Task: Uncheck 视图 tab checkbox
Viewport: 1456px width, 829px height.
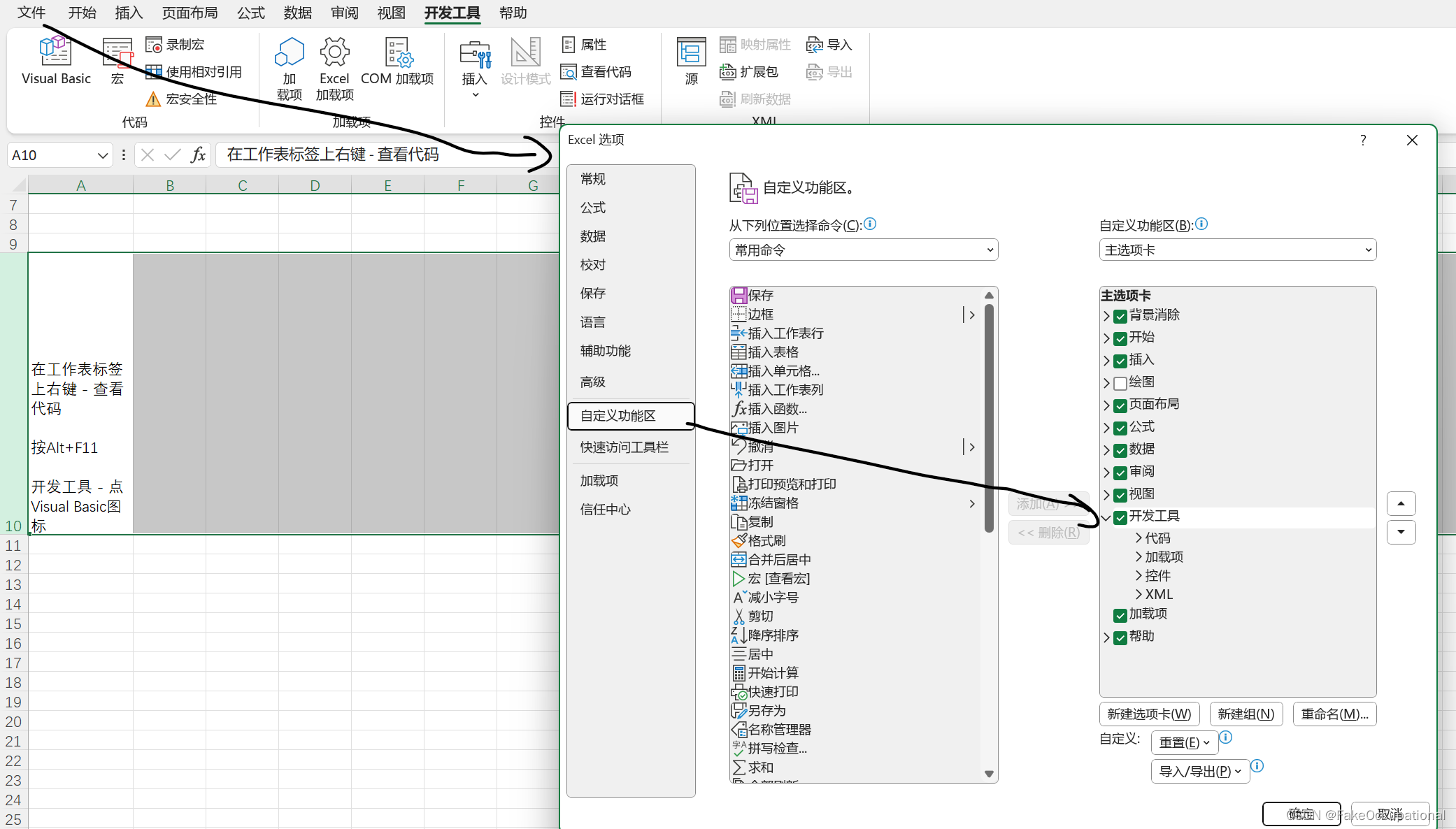Action: click(x=1120, y=496)
